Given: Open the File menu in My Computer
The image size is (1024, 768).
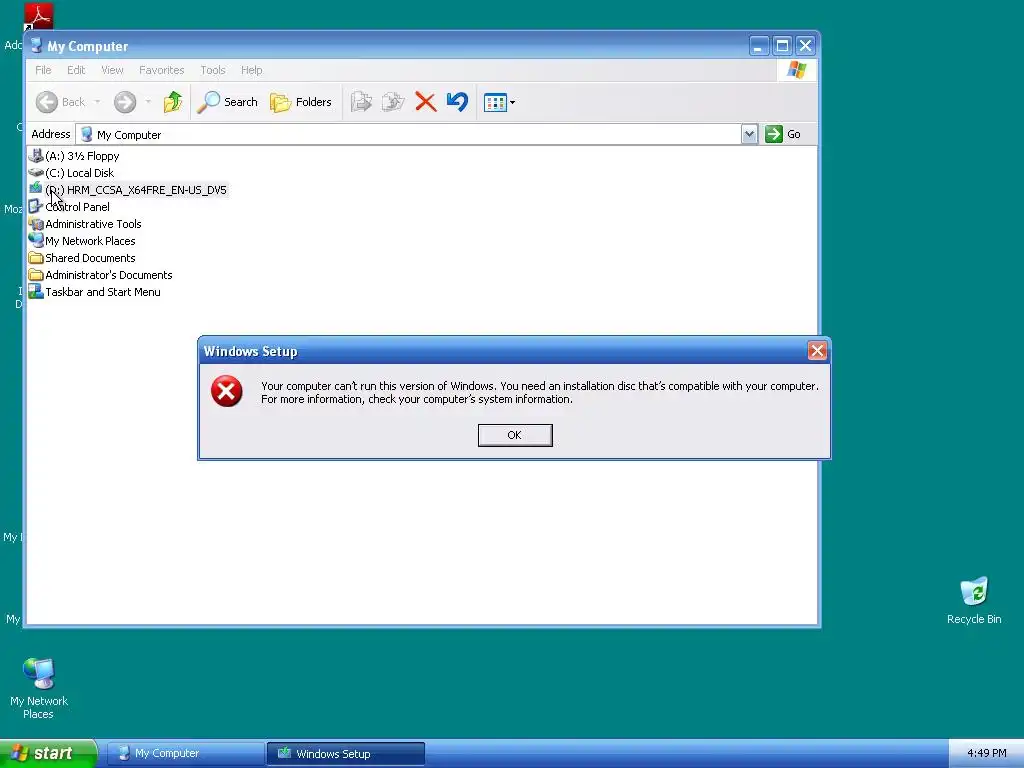Looking at the screenshot, I should click(43, 70).
